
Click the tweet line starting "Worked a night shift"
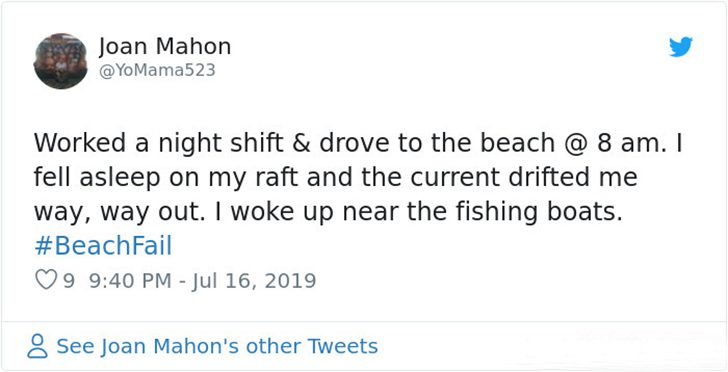(x=358, y=144)
